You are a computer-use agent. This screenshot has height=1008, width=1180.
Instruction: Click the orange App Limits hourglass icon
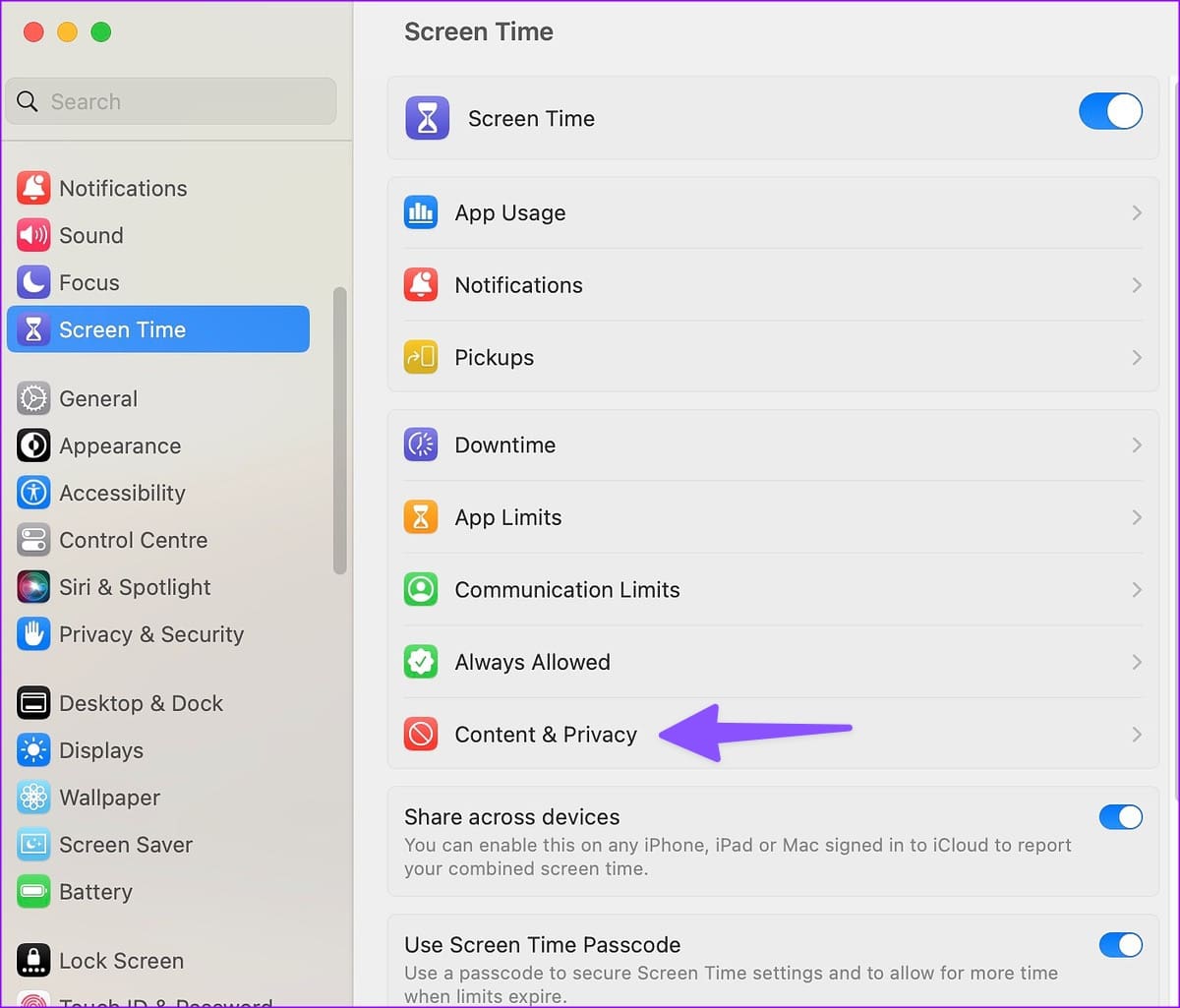pyautogui.click(x=421, y=517)
